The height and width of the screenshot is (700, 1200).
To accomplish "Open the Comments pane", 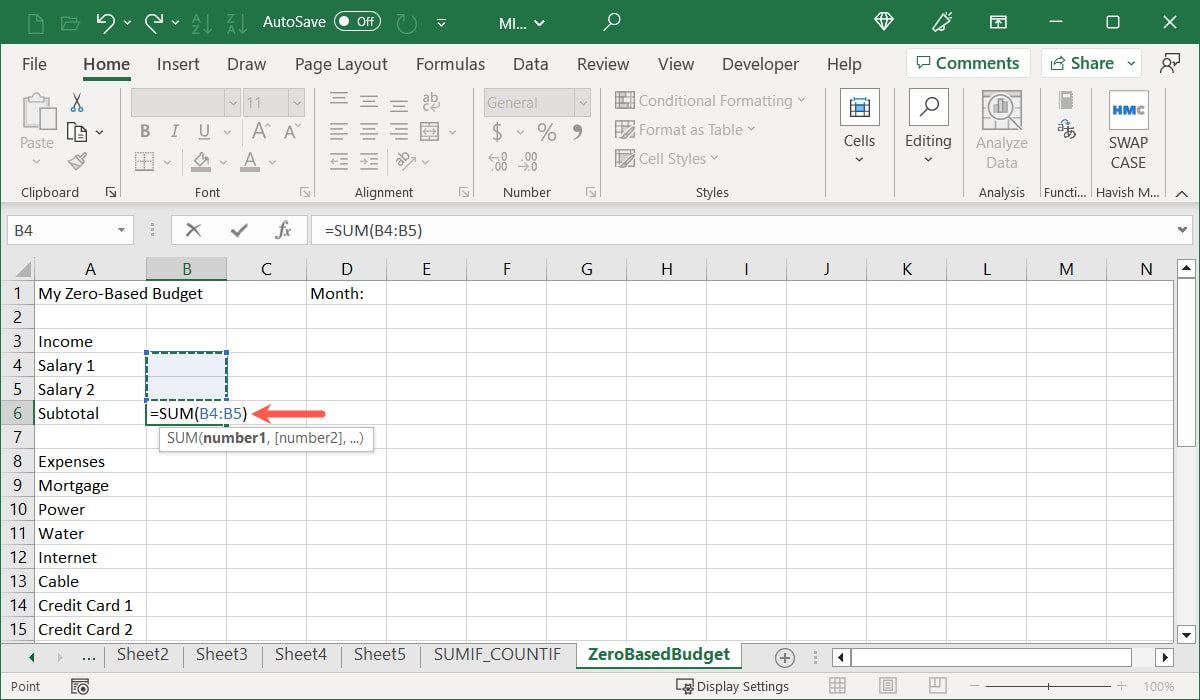I will point(967,62).
